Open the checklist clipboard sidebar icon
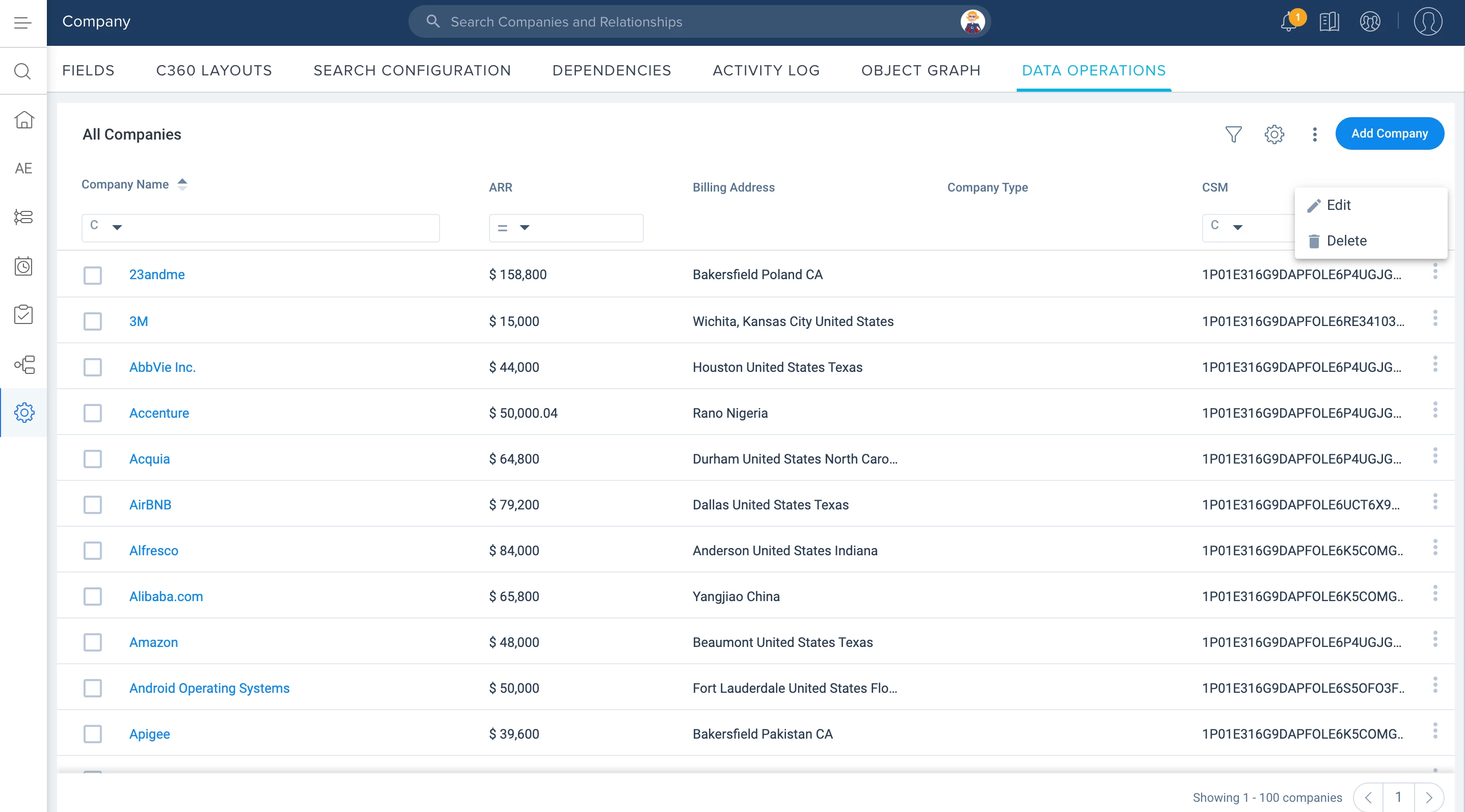1465x812 pixels. coord(24,314)
